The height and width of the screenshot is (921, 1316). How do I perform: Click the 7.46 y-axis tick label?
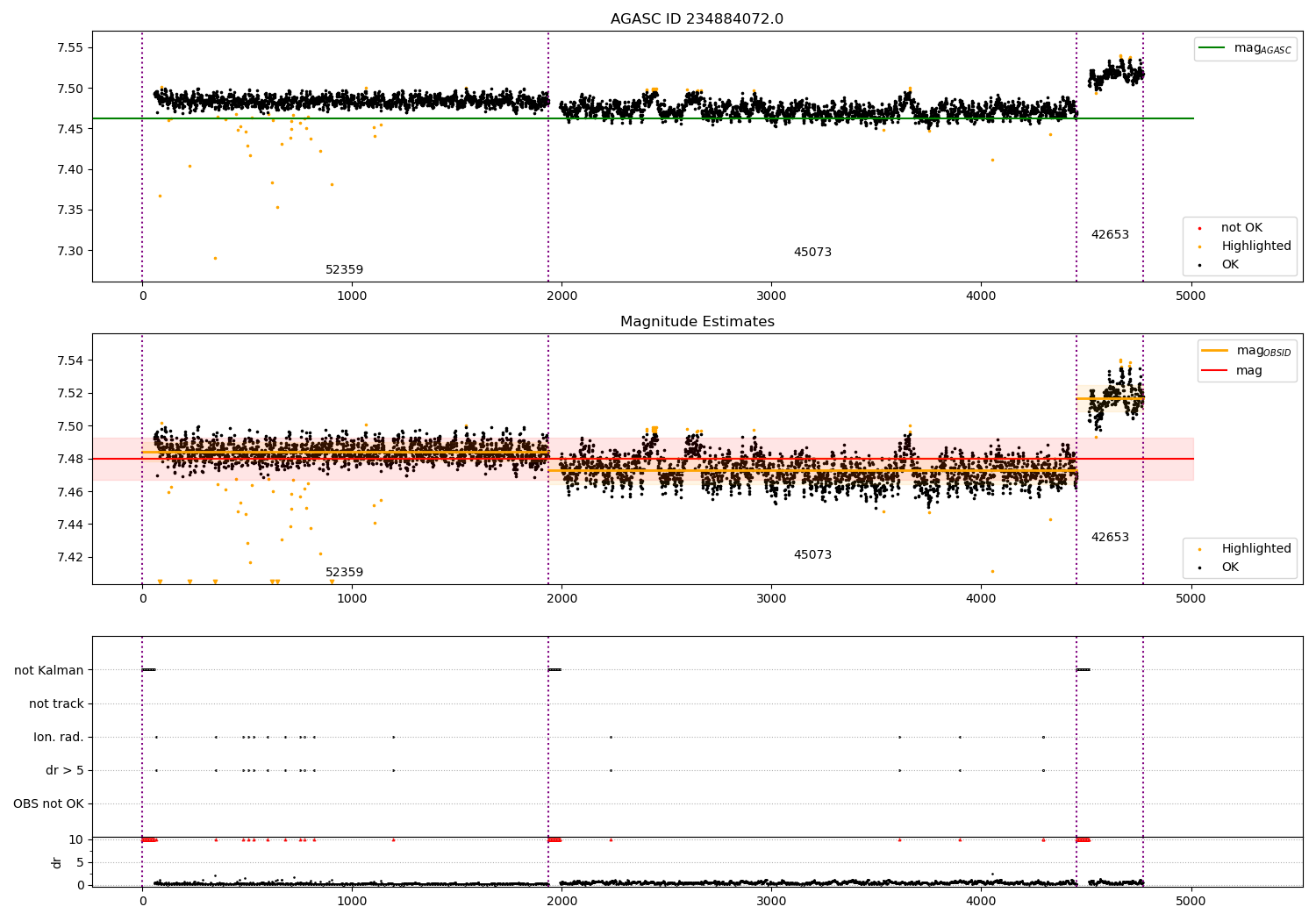(x=70, y=492)
